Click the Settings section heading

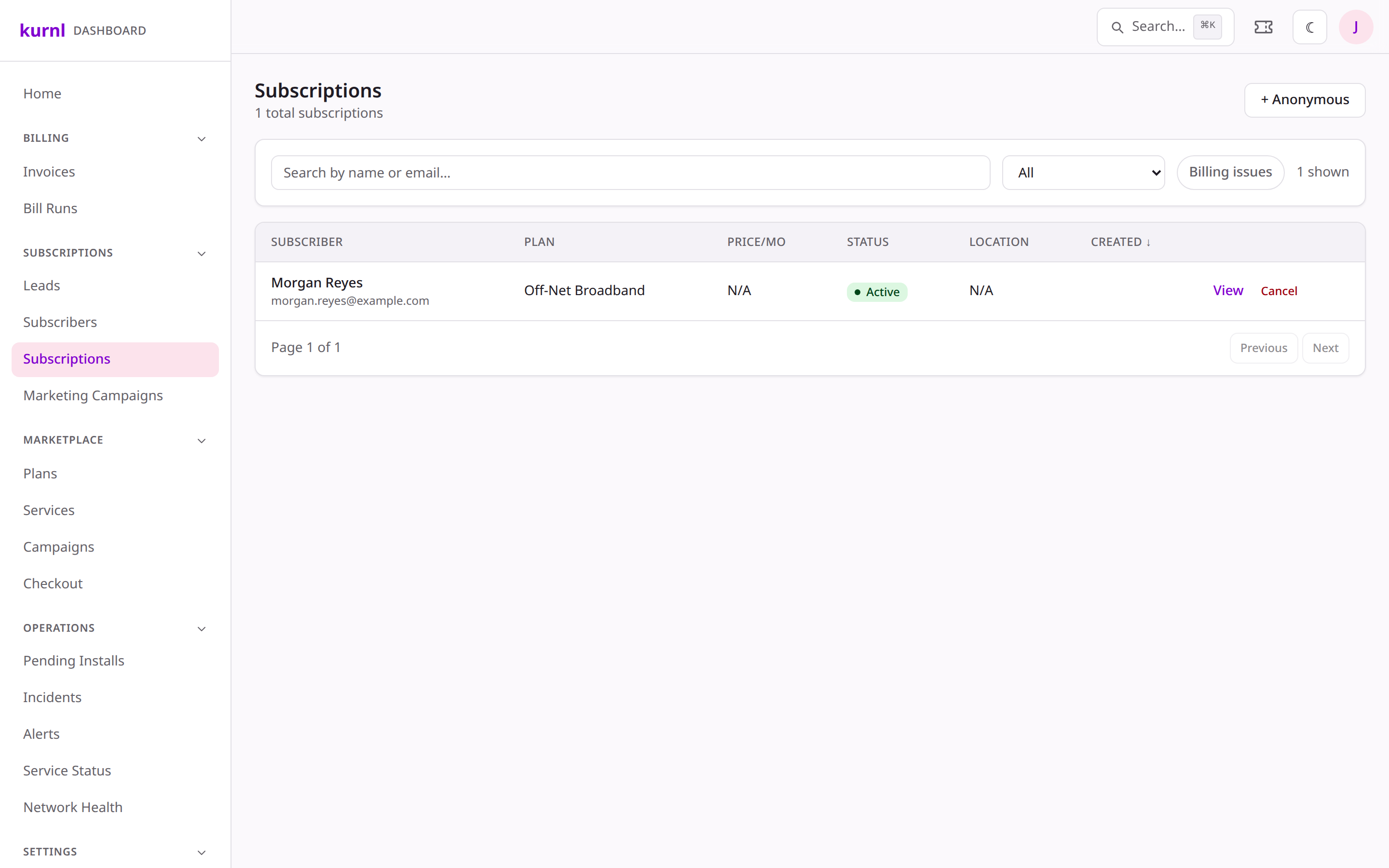click(x=50, y=852)
